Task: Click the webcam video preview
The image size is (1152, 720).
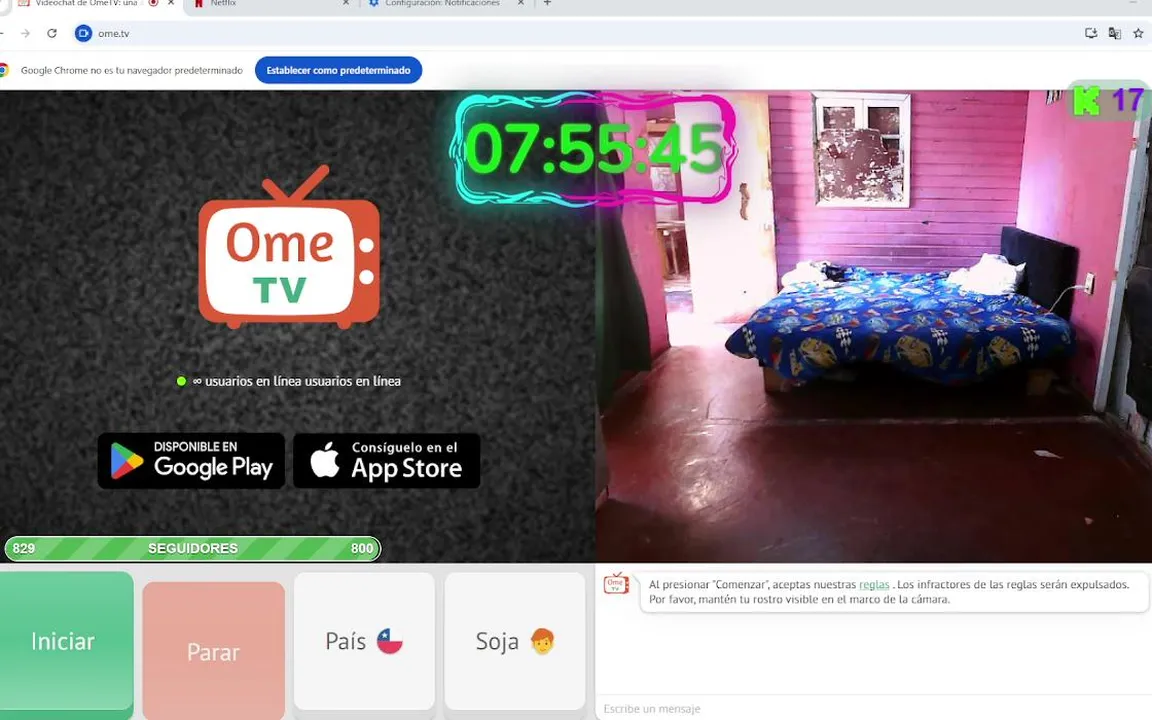Action: tap(874, 326)
